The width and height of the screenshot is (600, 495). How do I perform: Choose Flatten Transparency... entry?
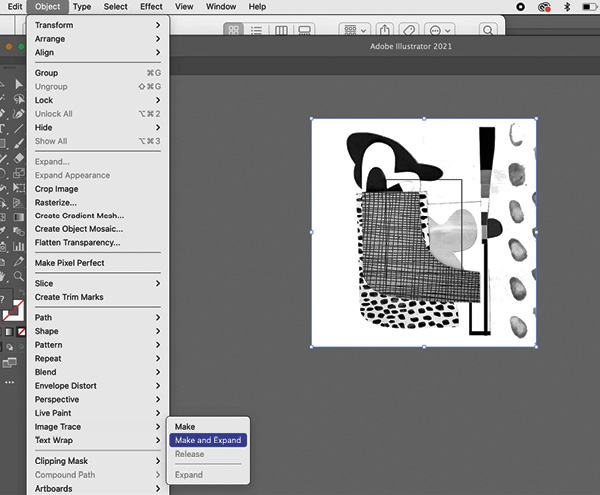click(98, 243)
